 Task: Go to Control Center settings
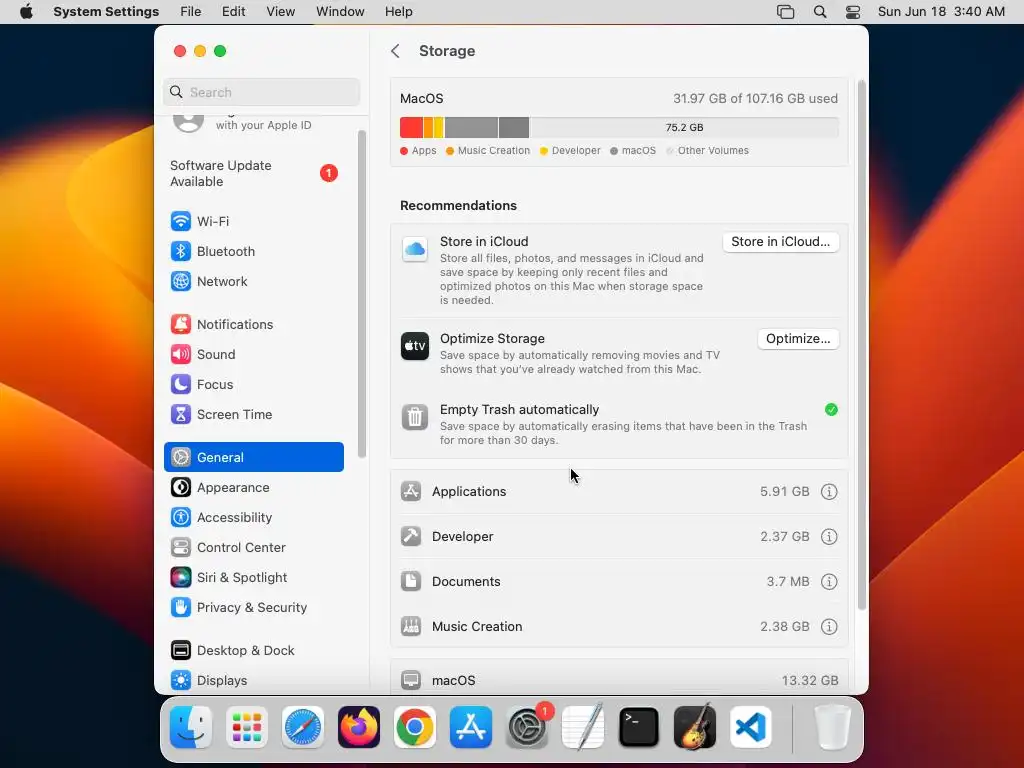[254, 548]
